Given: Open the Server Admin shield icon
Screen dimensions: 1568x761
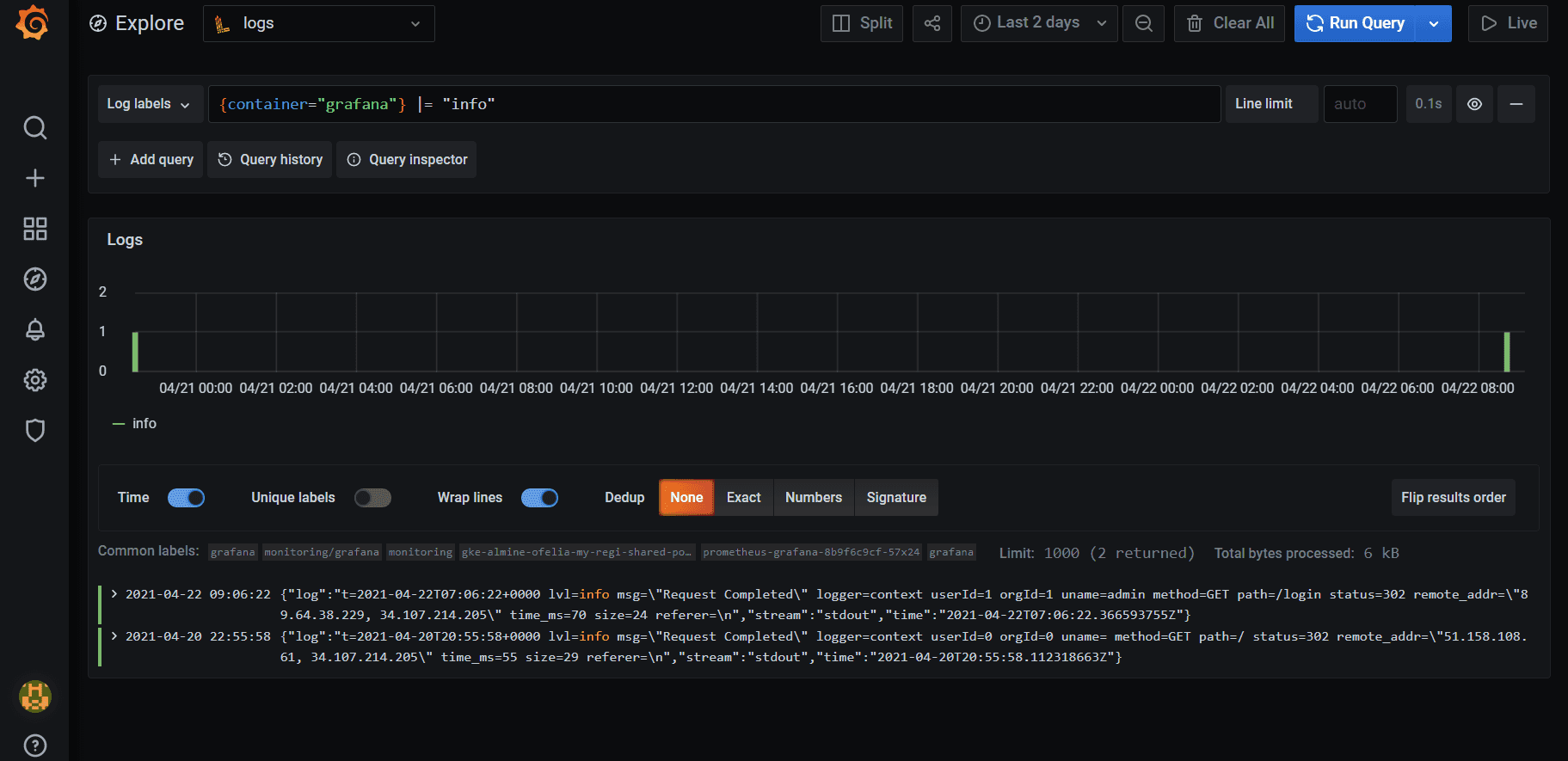Looking at the screenshot, I should click(35, 430).
